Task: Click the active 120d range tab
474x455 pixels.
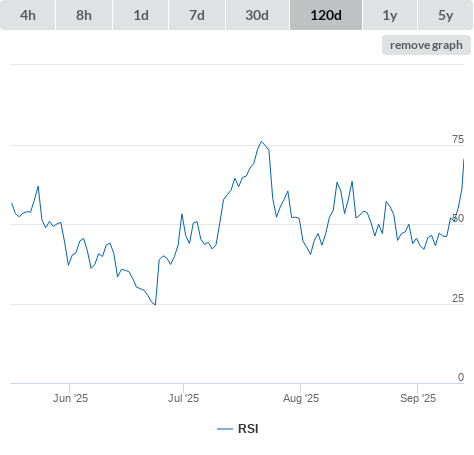Action: click(326, 15)
